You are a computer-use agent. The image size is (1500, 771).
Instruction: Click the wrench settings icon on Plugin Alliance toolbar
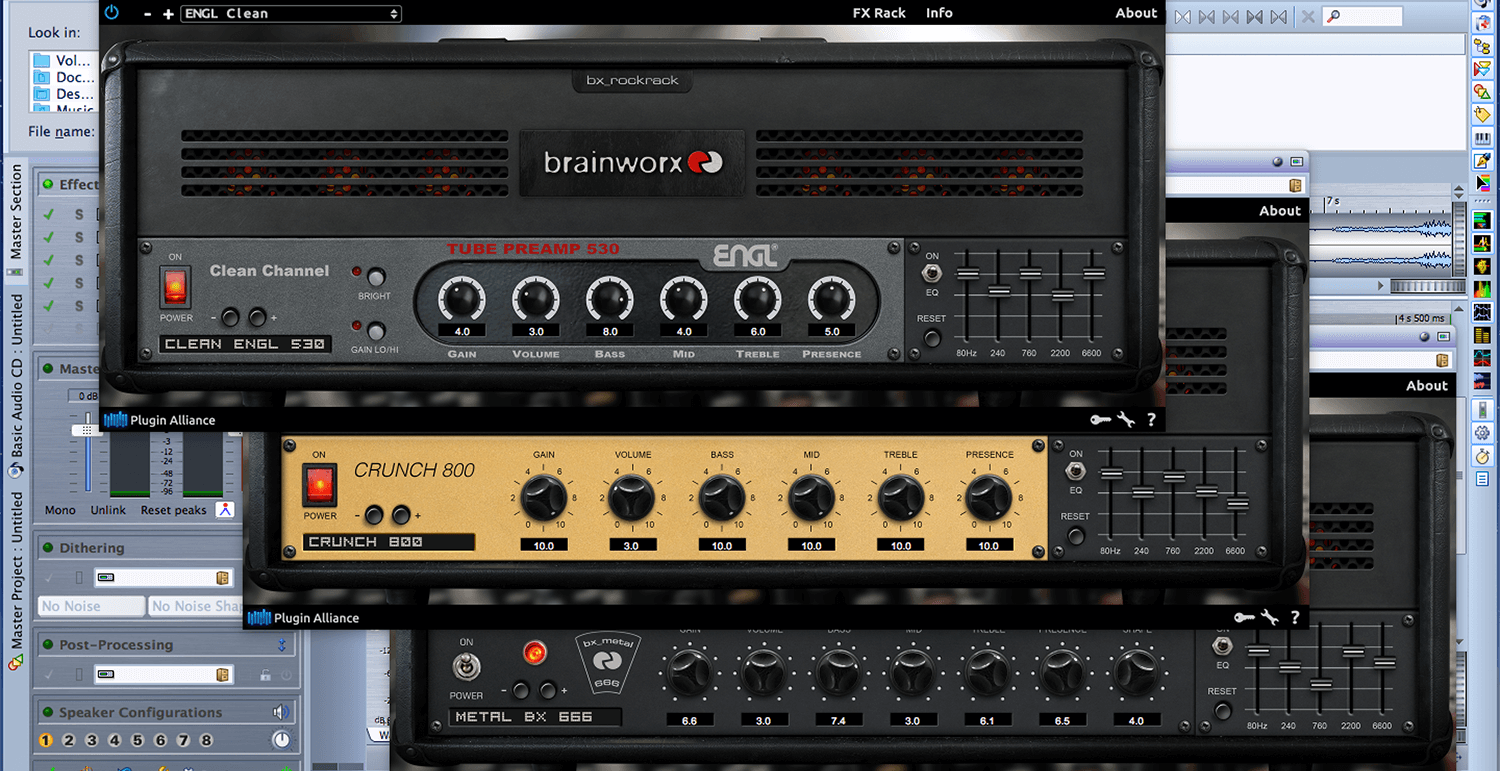click(1126, 419)
